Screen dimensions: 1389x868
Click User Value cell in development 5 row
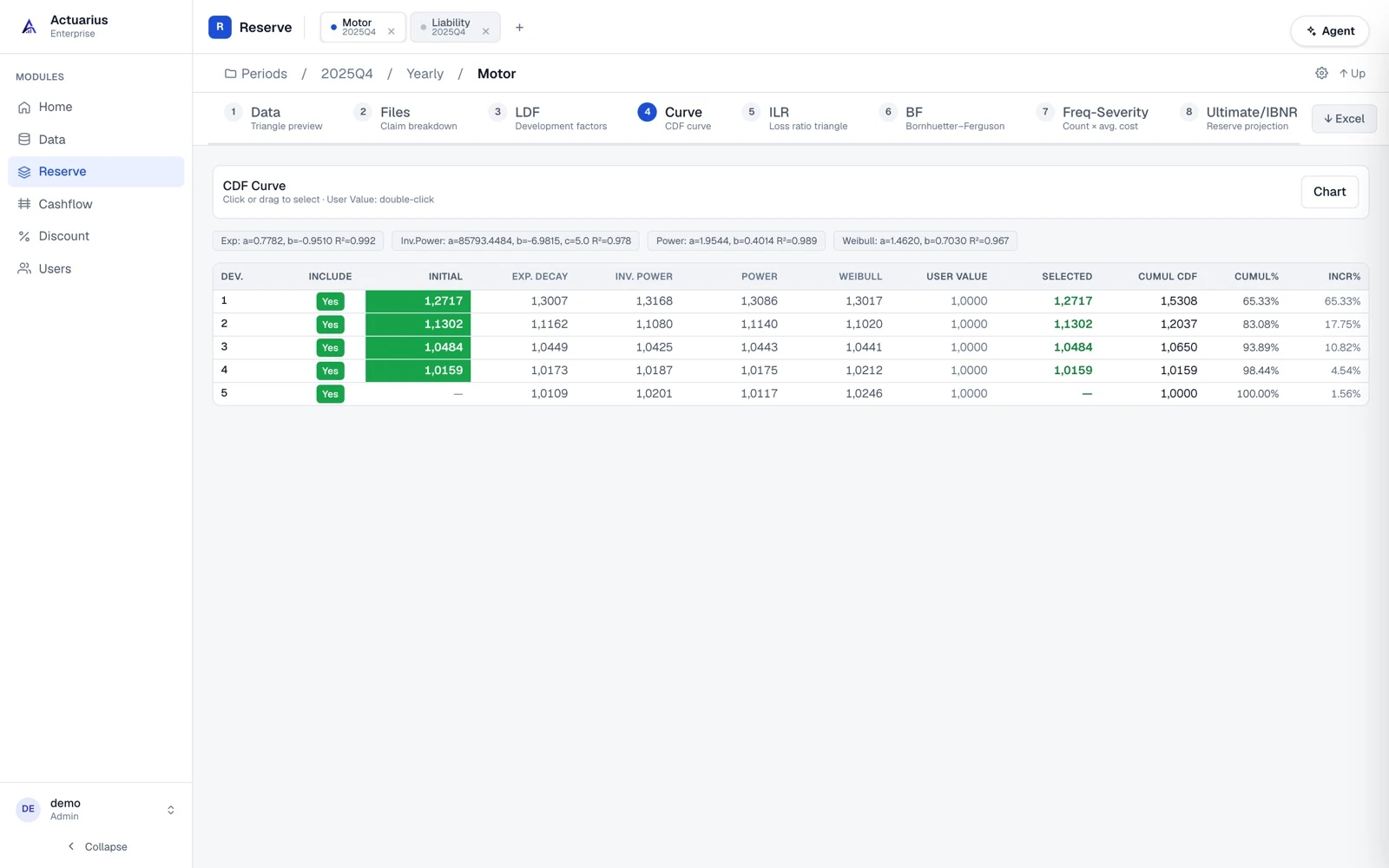click(969, 394)
